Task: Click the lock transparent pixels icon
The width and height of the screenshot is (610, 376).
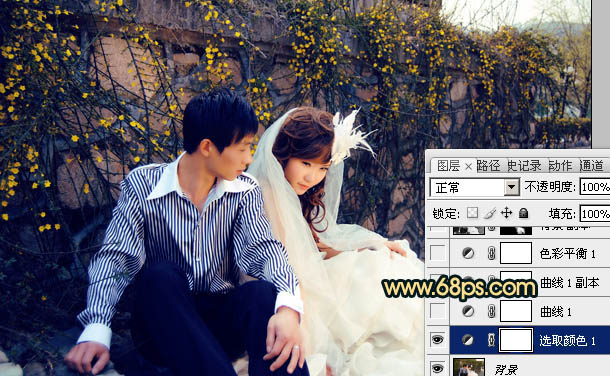Action: click(x=472, y=213)
